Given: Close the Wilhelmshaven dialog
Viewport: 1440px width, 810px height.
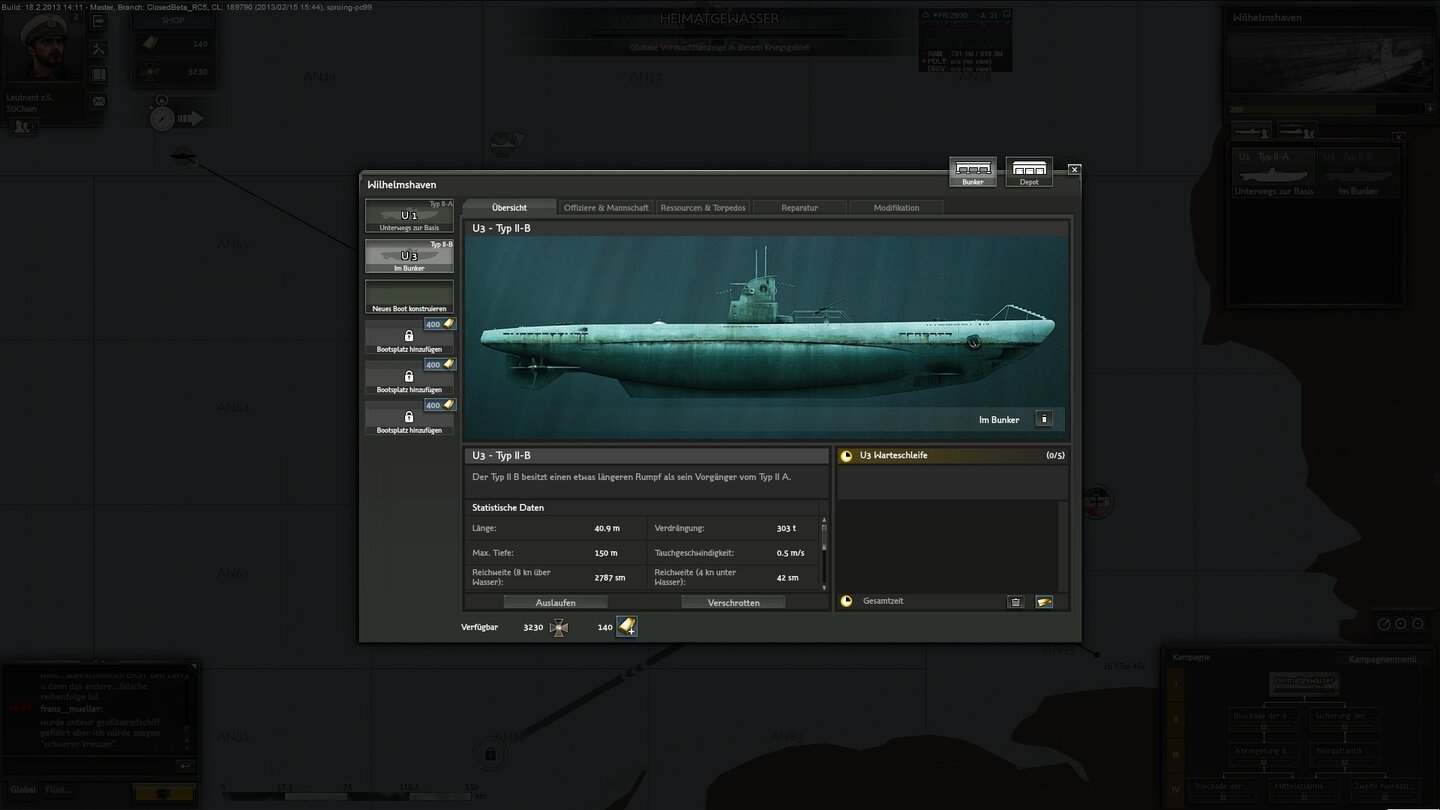Looking at the screenshot, I should pyautogui.click(x=1074, y=170).
